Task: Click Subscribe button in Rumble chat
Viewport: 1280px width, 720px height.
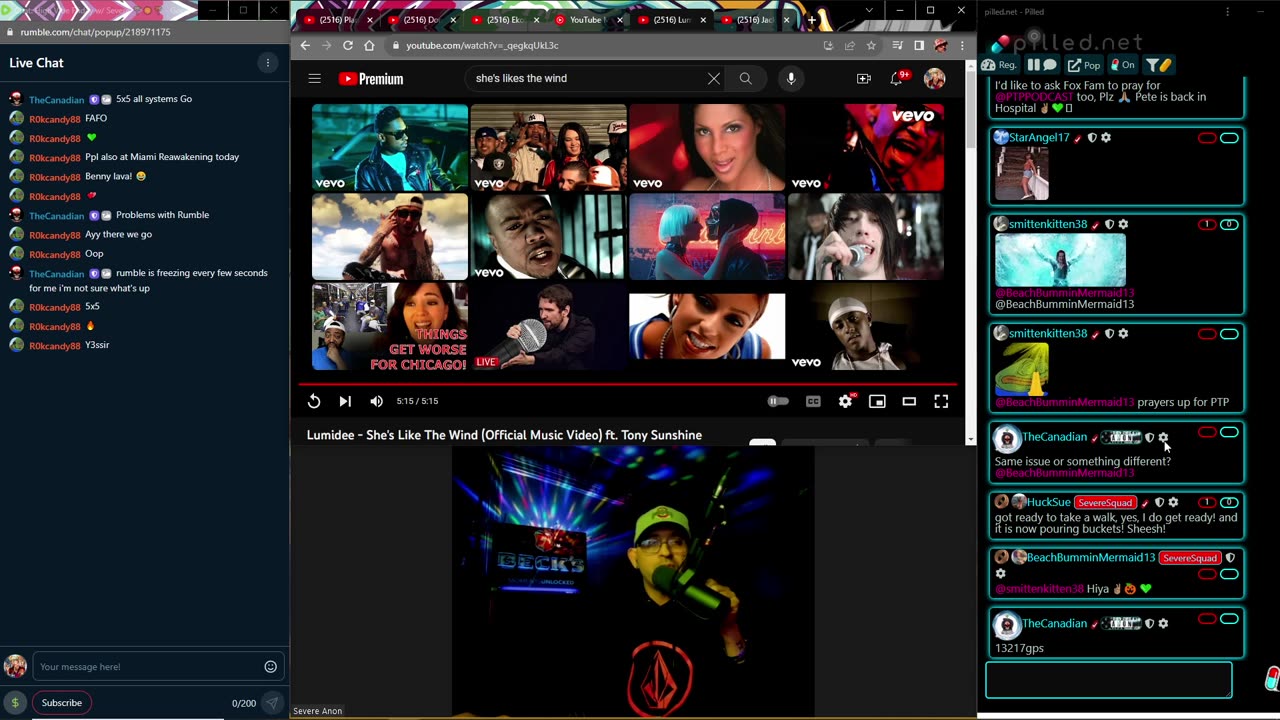Action: [x=61, y=703]
